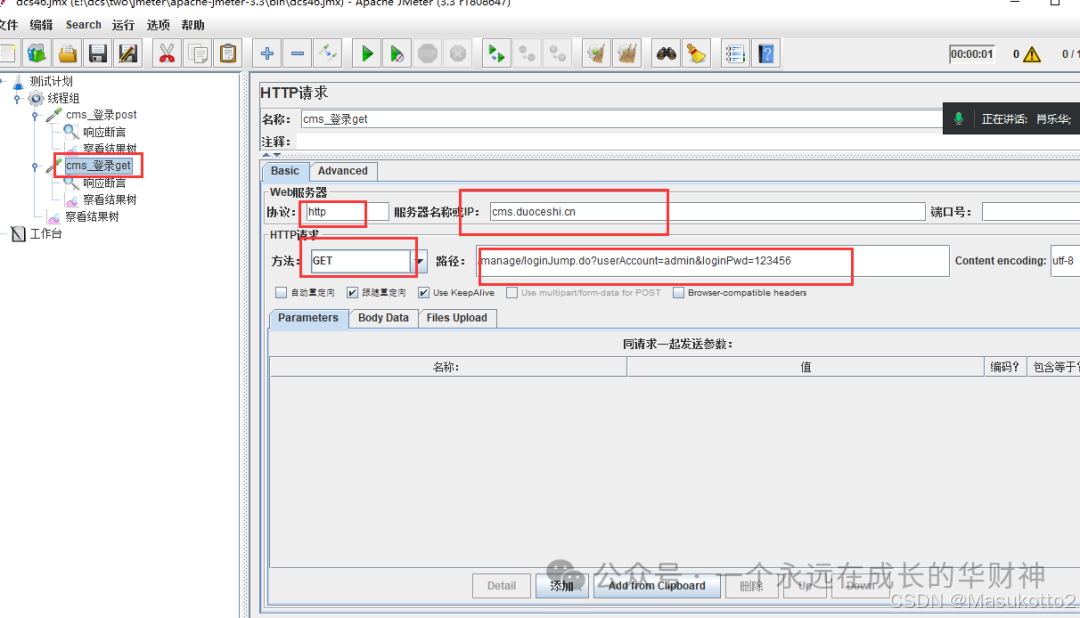
Task: Open function helper list icon
Action: pos(735,53)
